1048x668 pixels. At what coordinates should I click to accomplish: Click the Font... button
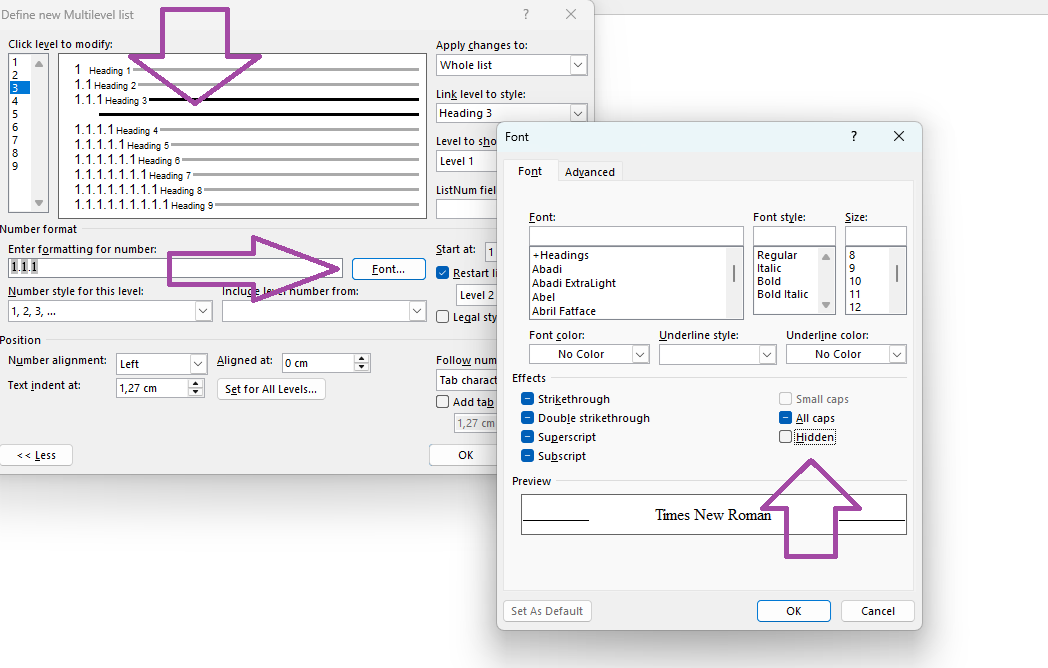[x=388, y=269]
